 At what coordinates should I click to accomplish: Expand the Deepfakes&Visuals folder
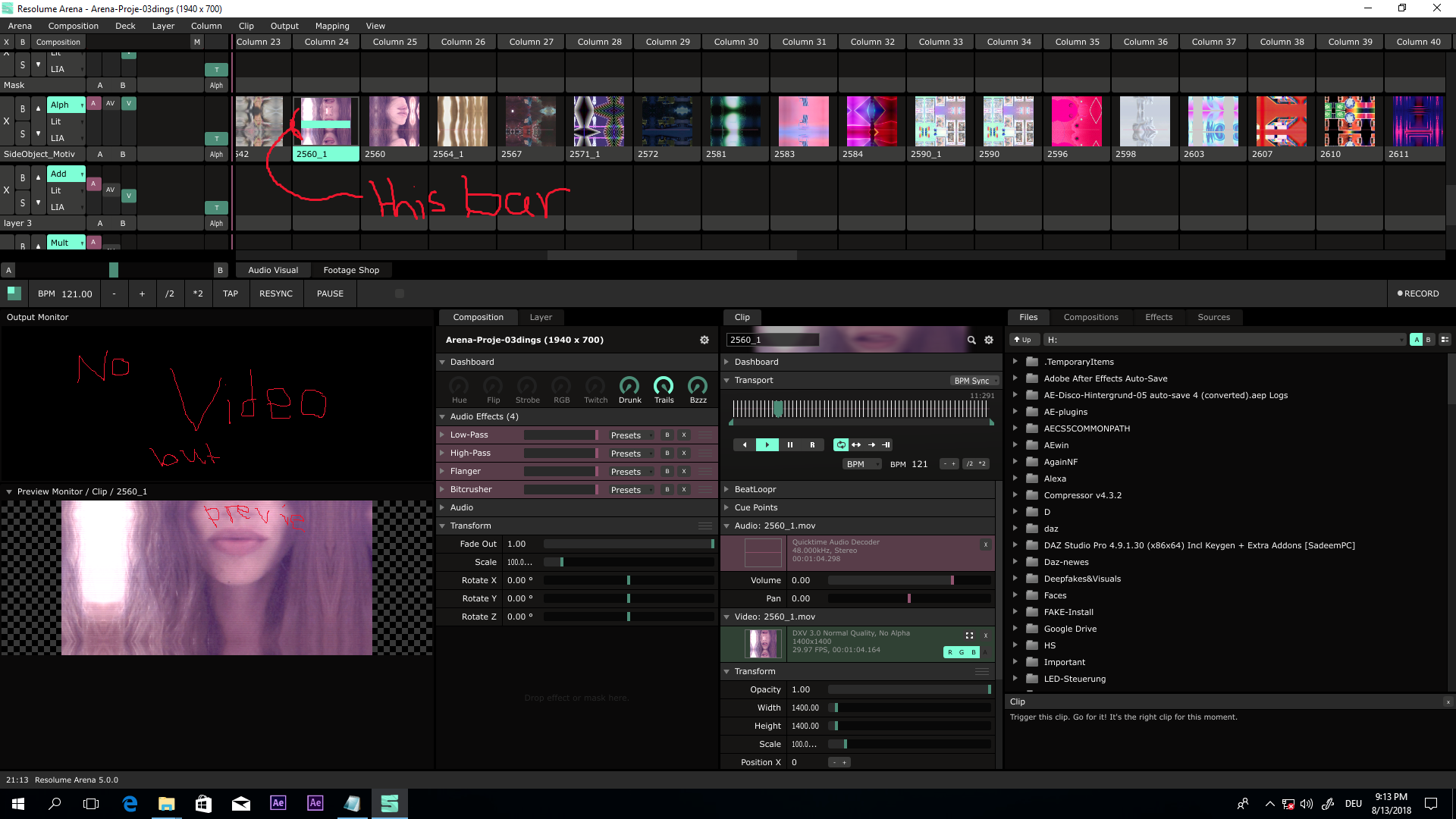pyautogui.click(x=1015, y=579)
